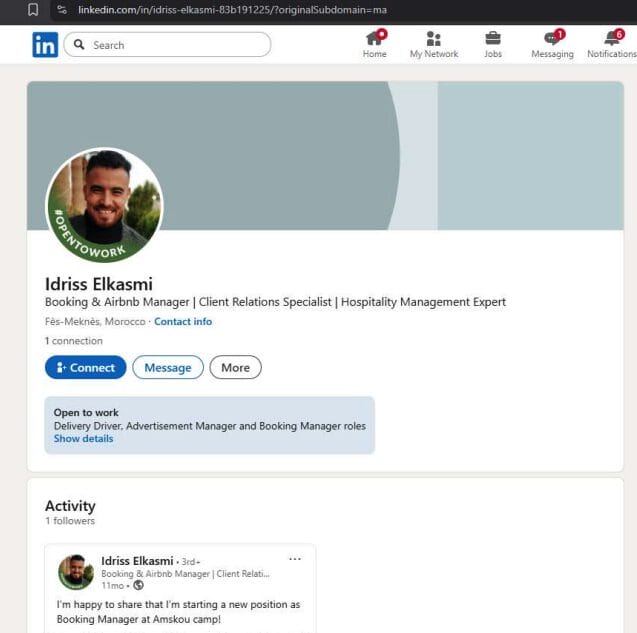Show details of Open to work
Viewport: 637px width, 633px height.
pyautogui.click(x=83, y=439)
